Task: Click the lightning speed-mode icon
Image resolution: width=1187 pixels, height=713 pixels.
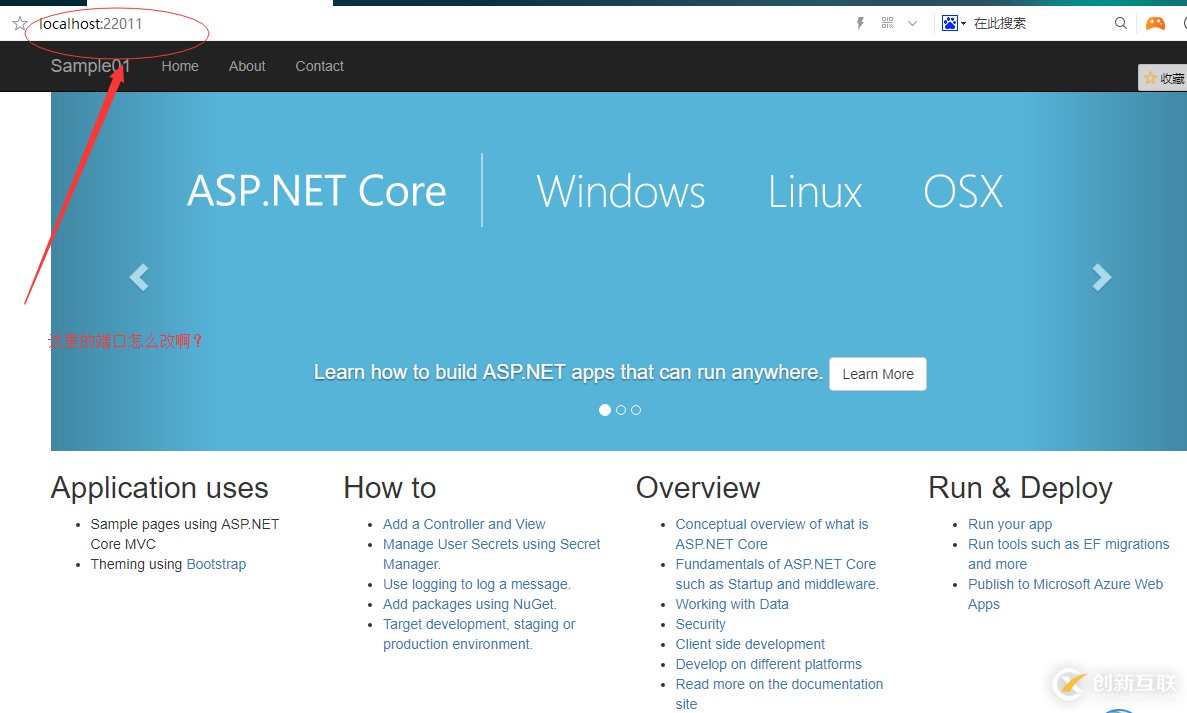Action: (x=860, y=23)
